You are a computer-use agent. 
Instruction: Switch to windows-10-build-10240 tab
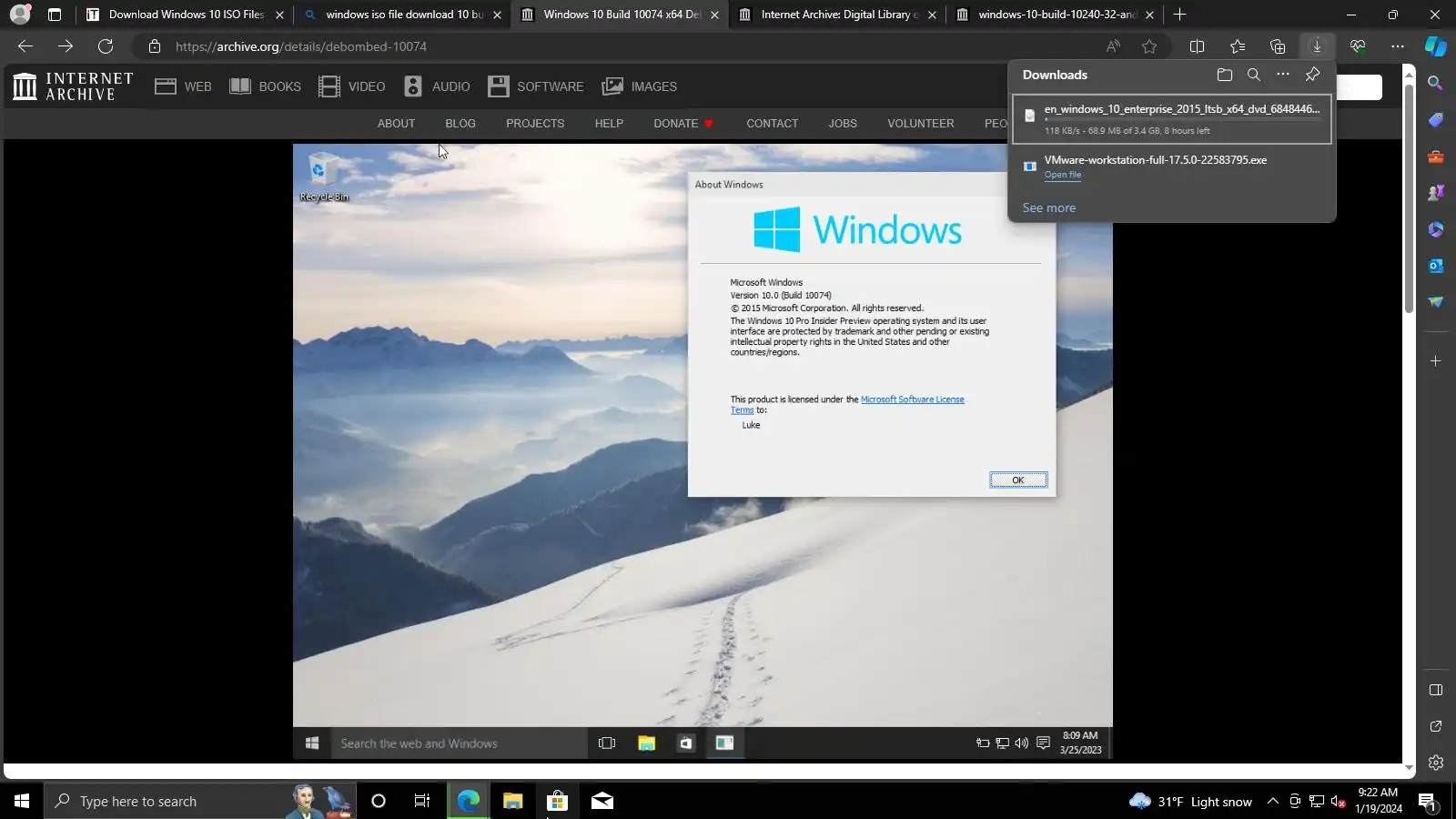1056,15
